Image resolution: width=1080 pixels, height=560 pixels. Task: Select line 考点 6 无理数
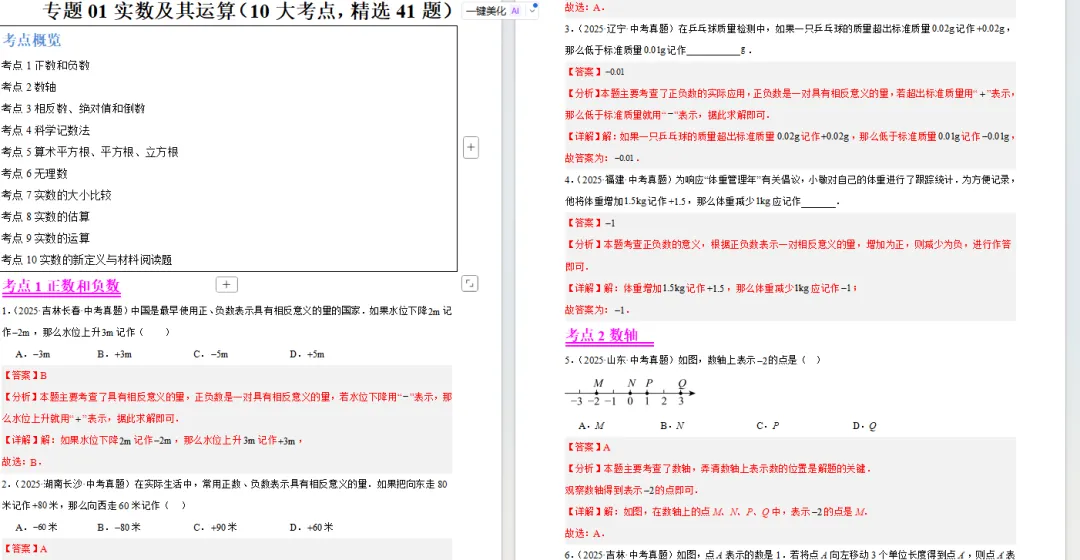click(x=34, y=174)
